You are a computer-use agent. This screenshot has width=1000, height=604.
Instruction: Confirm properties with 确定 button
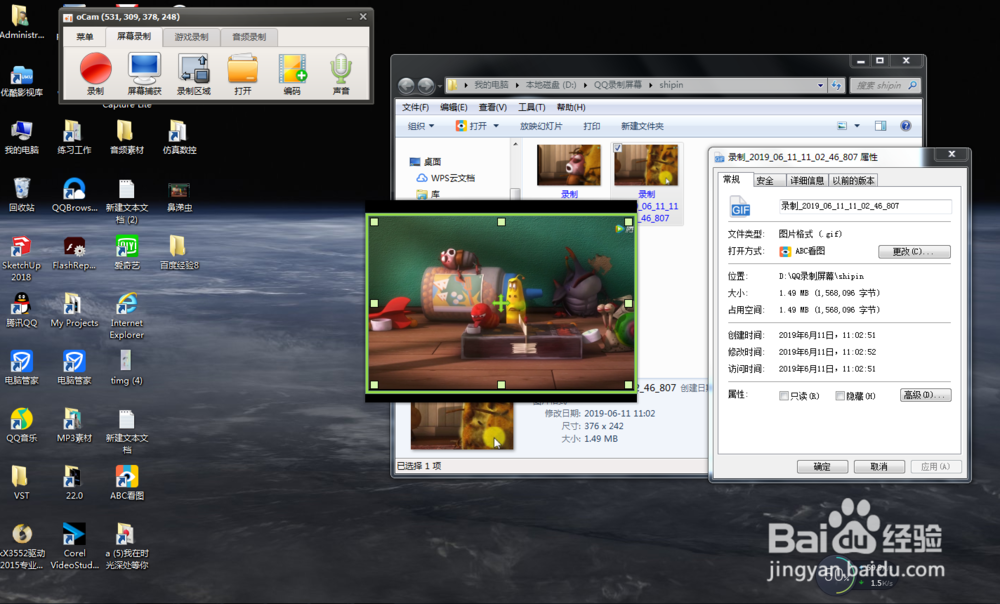click(x=822, y=467)
